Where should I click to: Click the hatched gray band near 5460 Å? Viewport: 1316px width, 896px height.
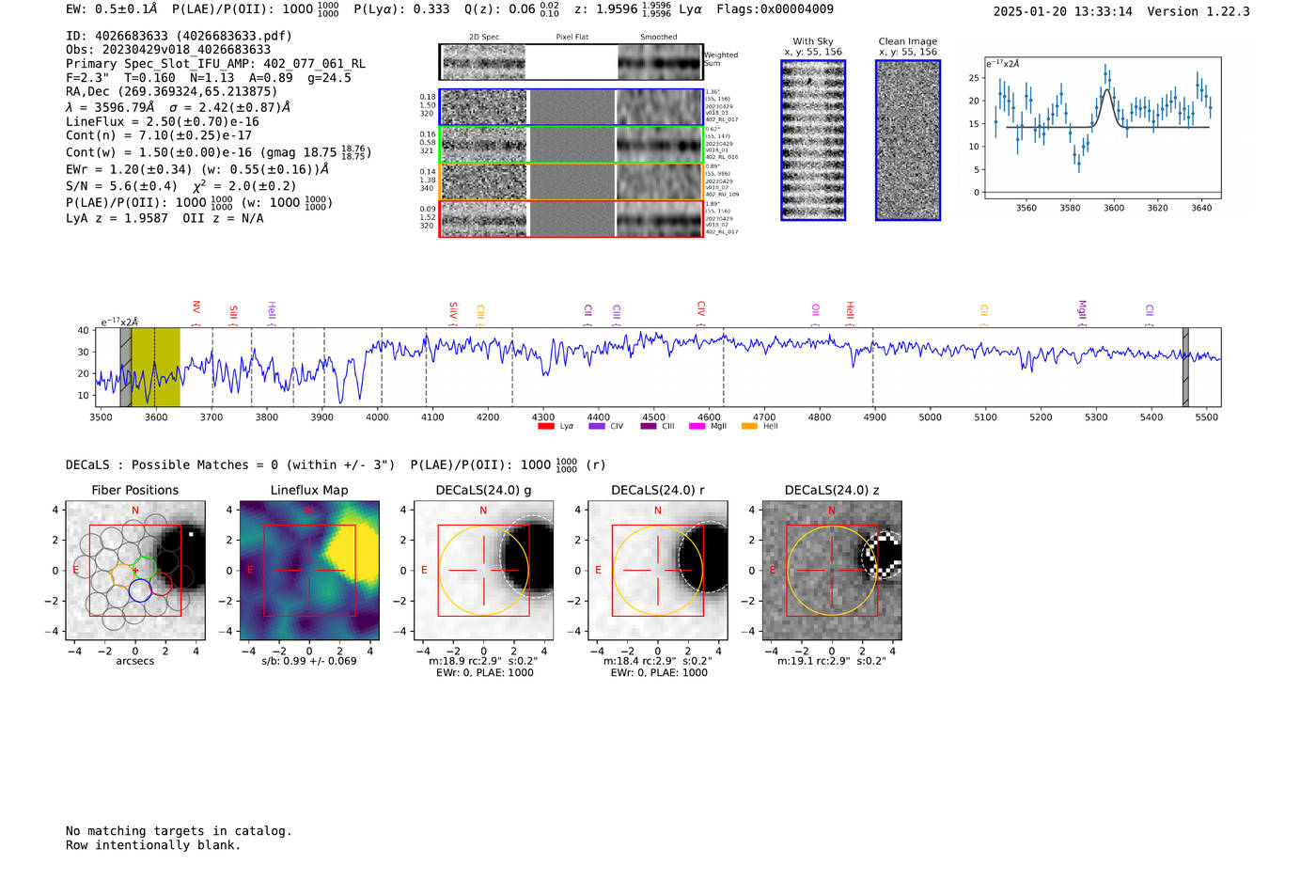(1185, 367)
